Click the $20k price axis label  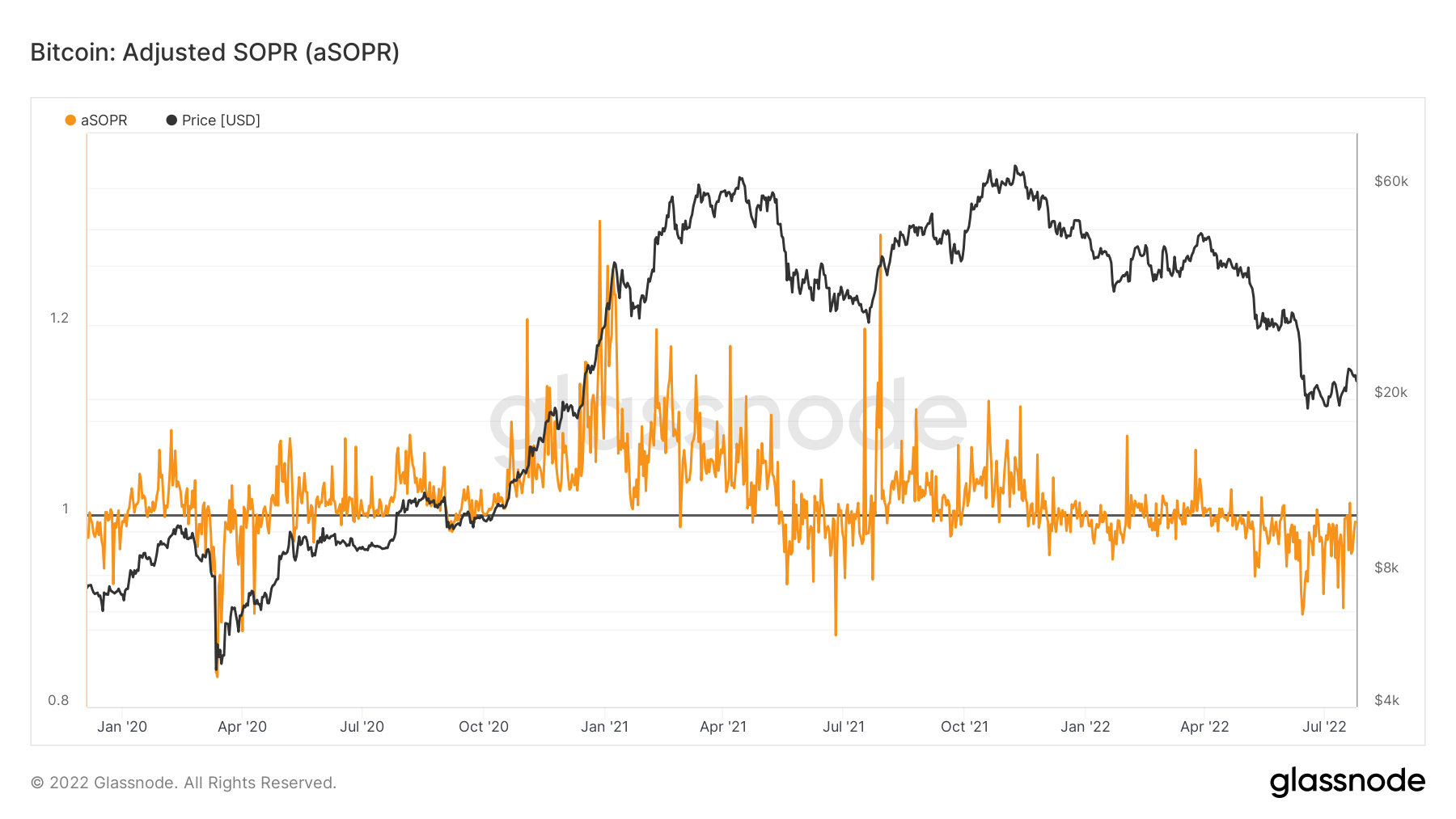(x=1391, y=392)
